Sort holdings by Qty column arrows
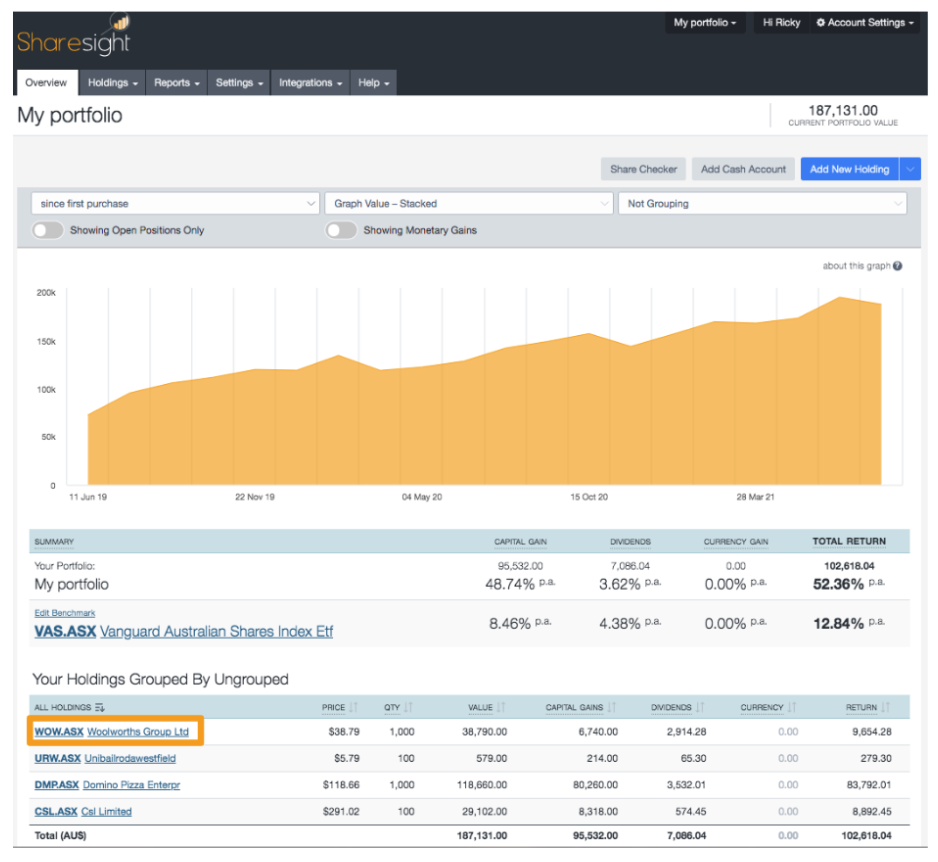 (408, 707)
